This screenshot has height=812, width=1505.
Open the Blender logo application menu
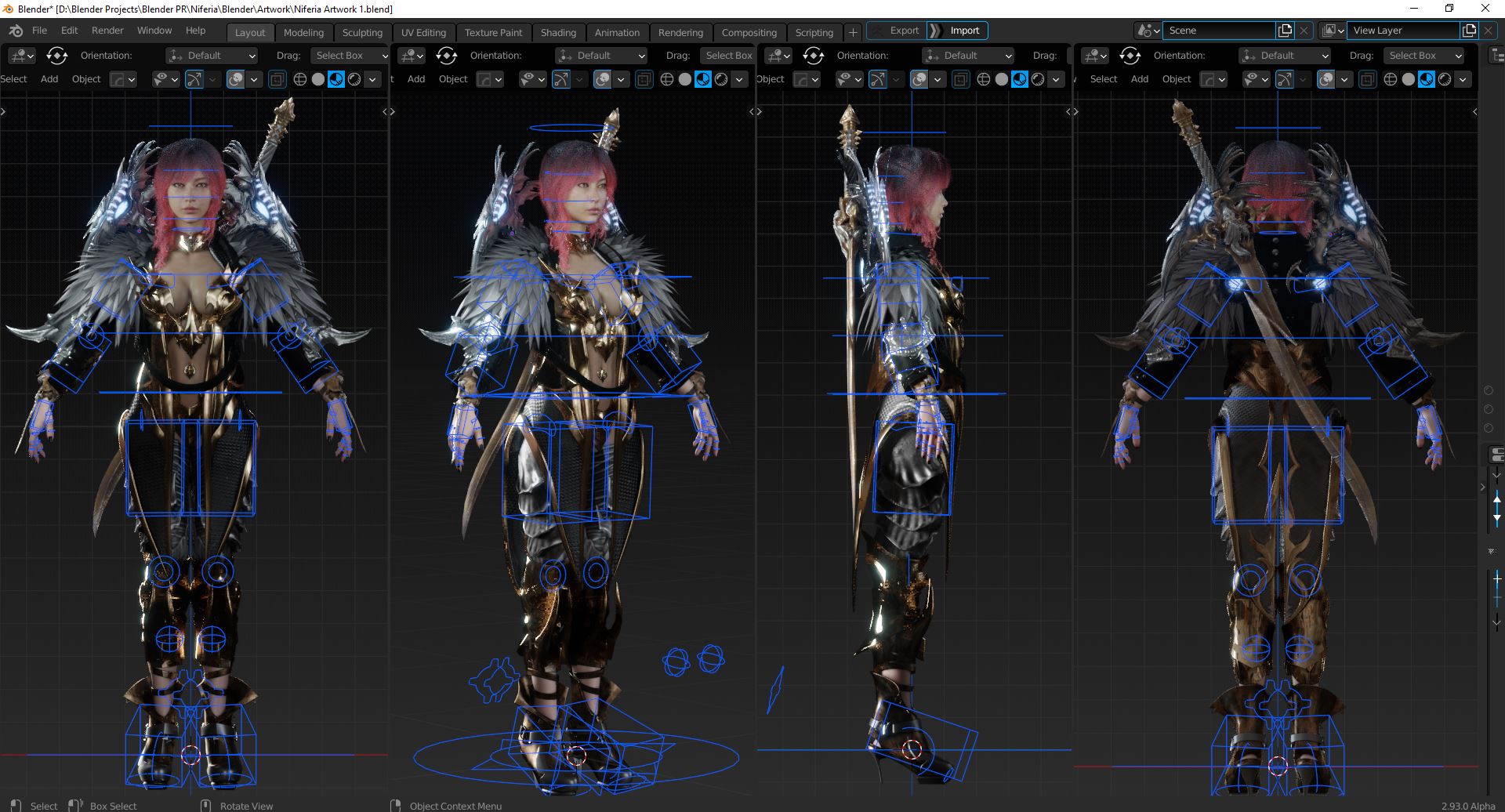pyautogui.click(x=16, y=31)
